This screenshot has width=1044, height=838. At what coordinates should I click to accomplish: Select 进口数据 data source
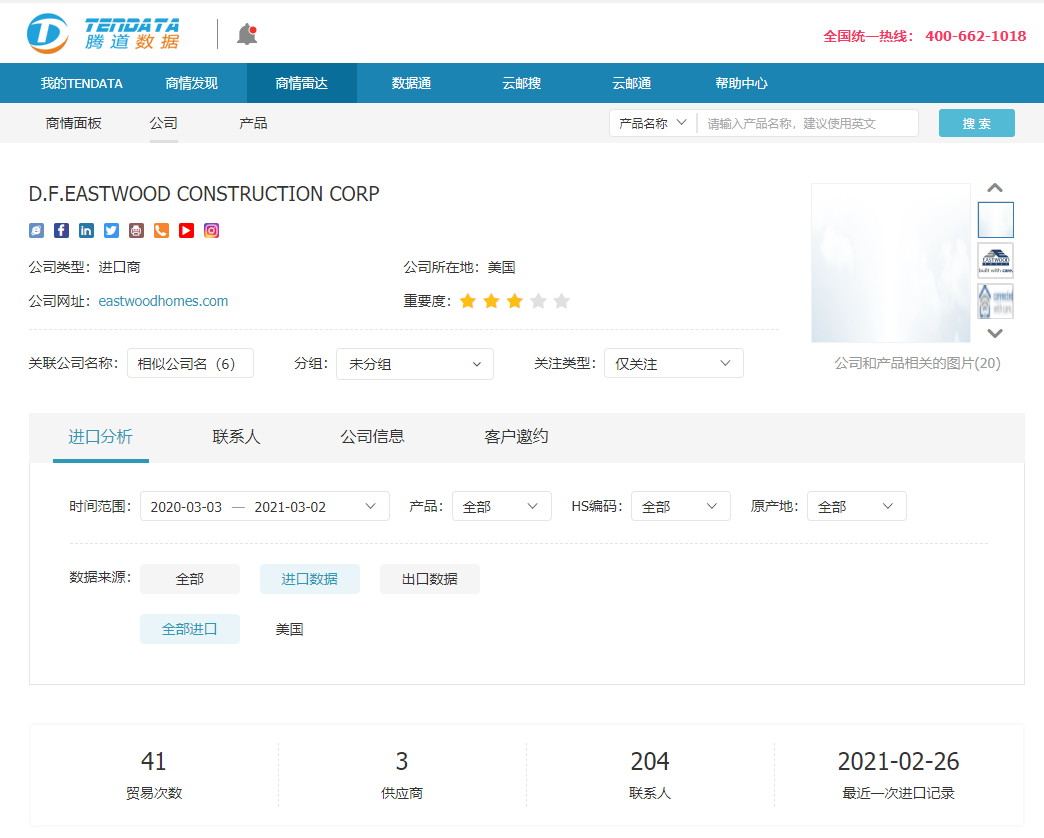coord(310,579)
